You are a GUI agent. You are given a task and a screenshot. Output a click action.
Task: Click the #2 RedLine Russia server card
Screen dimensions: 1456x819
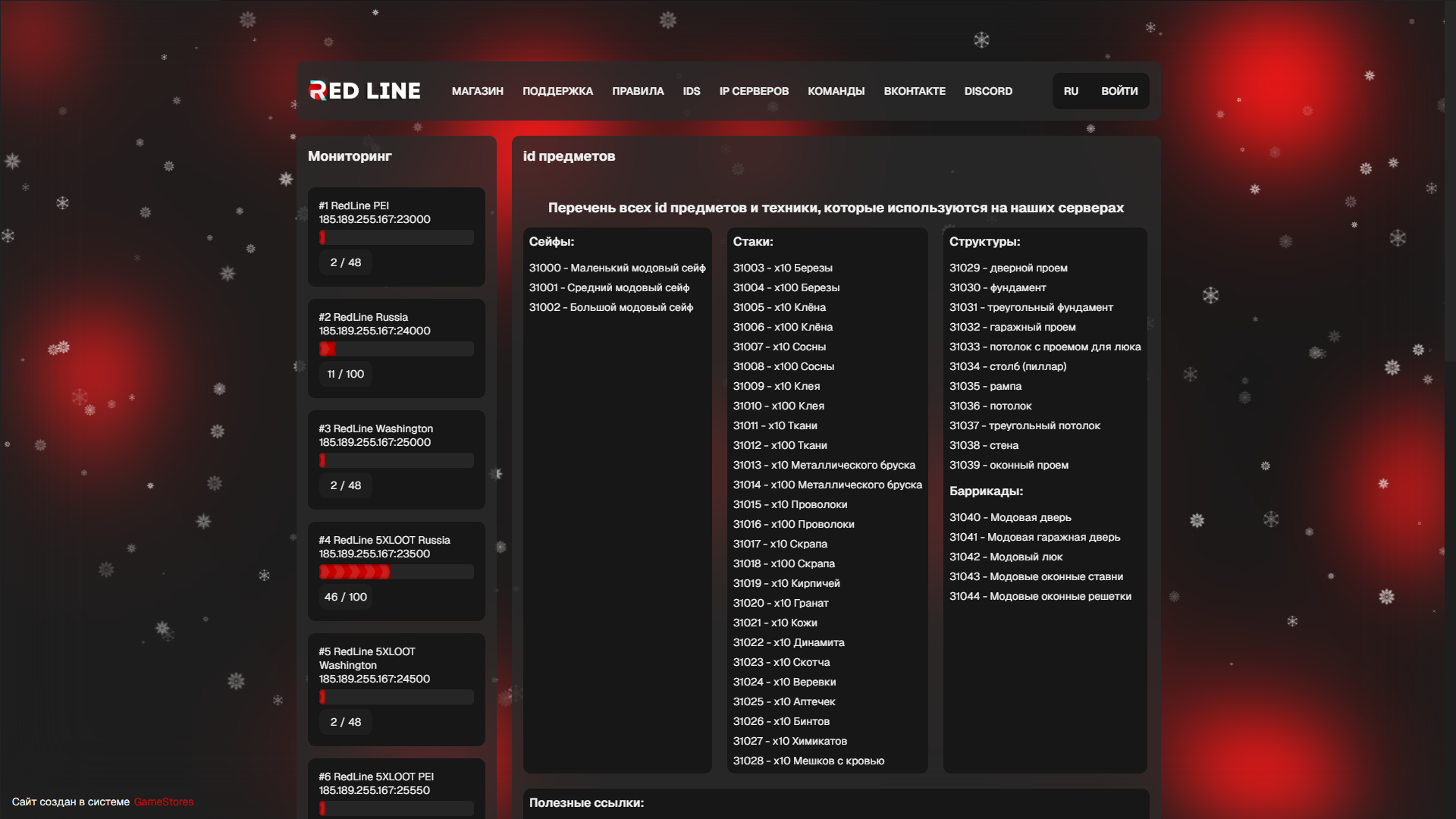(x=396, y=348)
